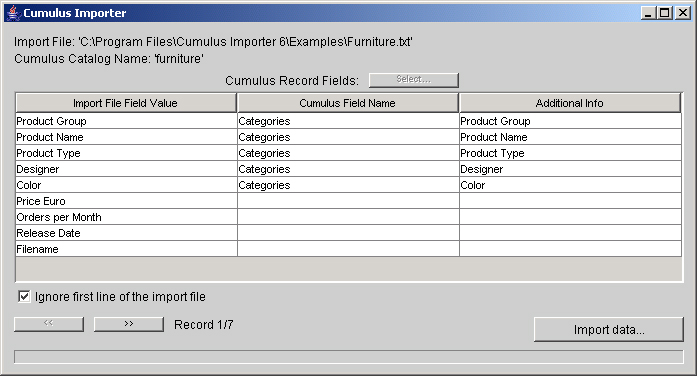Screen dimensions: 697x376
Task: Click empty Cumulus Field cell for Release Date
Action: [x=348, y=233]
